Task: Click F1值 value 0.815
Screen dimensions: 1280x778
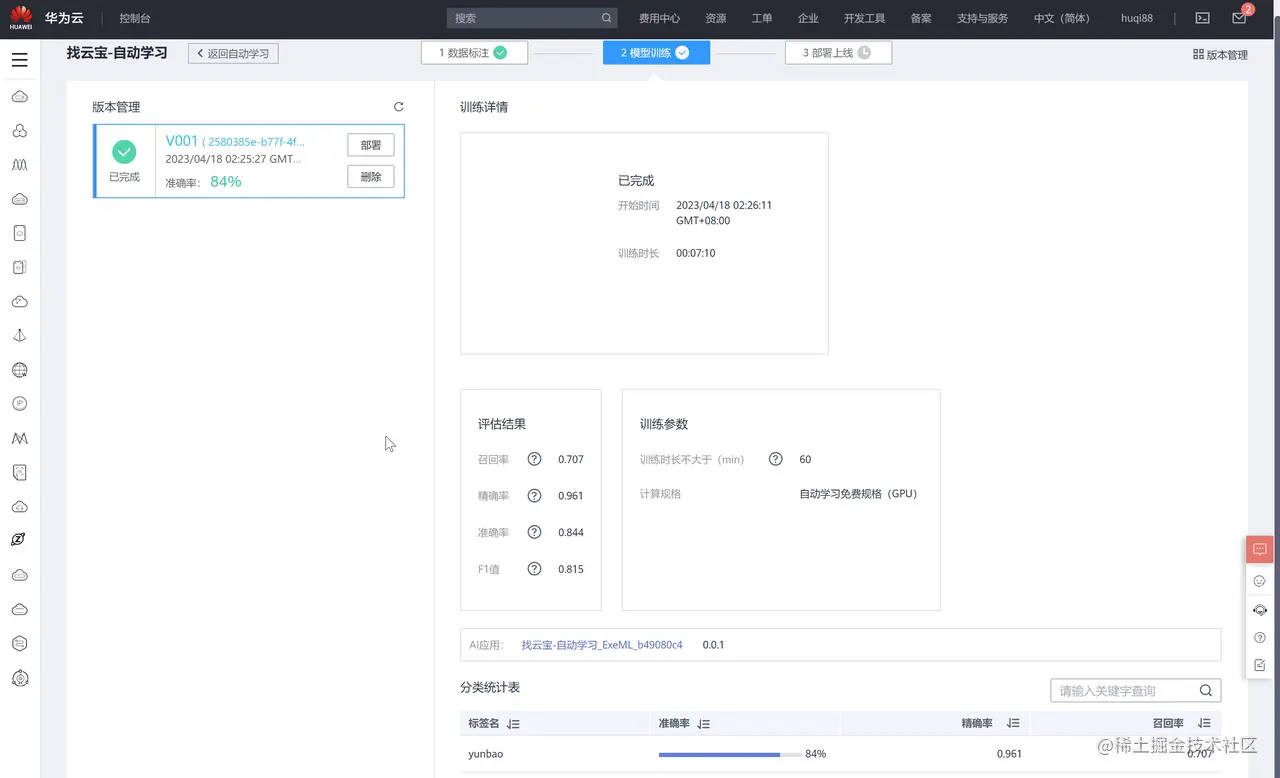Action: 571,569
